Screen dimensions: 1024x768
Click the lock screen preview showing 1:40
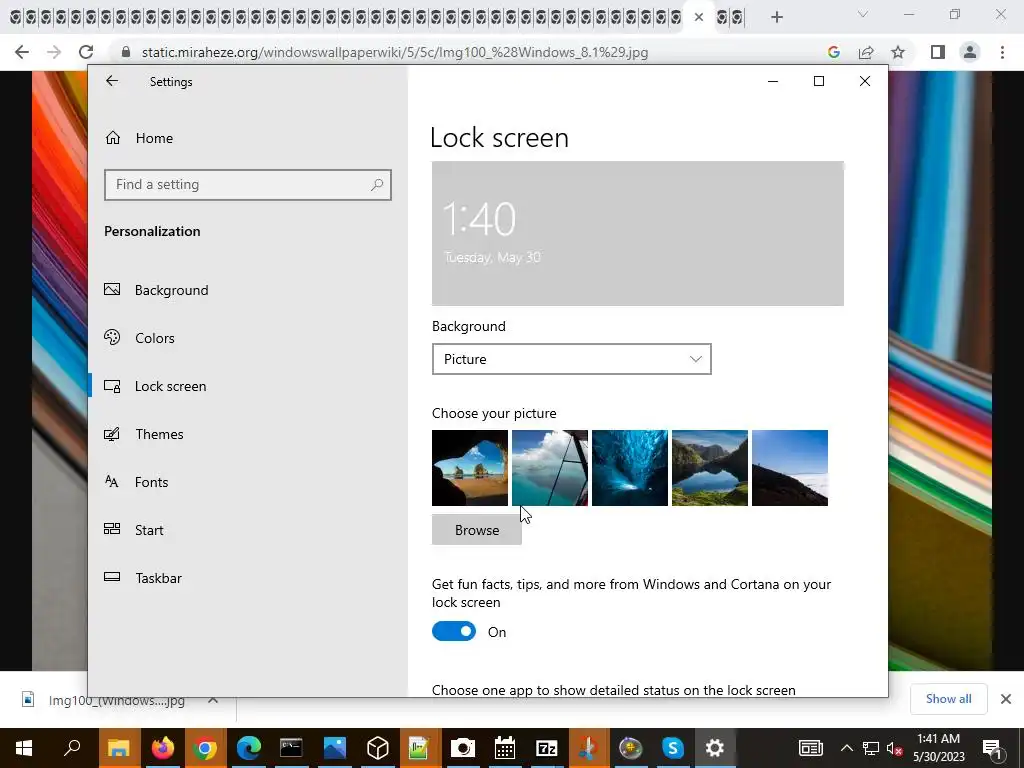tap(637, 233)
